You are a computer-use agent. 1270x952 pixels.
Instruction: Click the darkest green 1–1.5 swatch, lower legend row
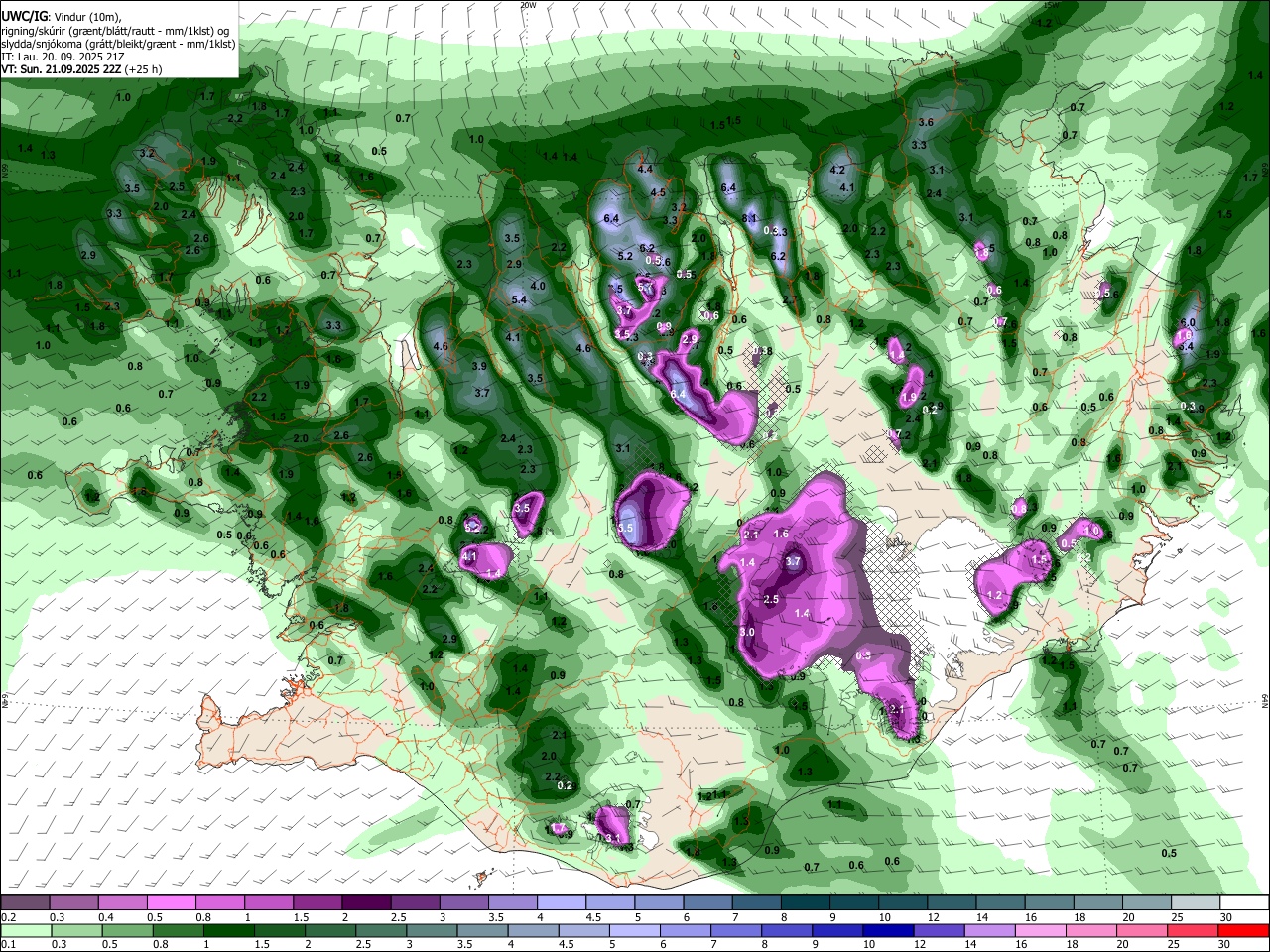coord(227,931)
